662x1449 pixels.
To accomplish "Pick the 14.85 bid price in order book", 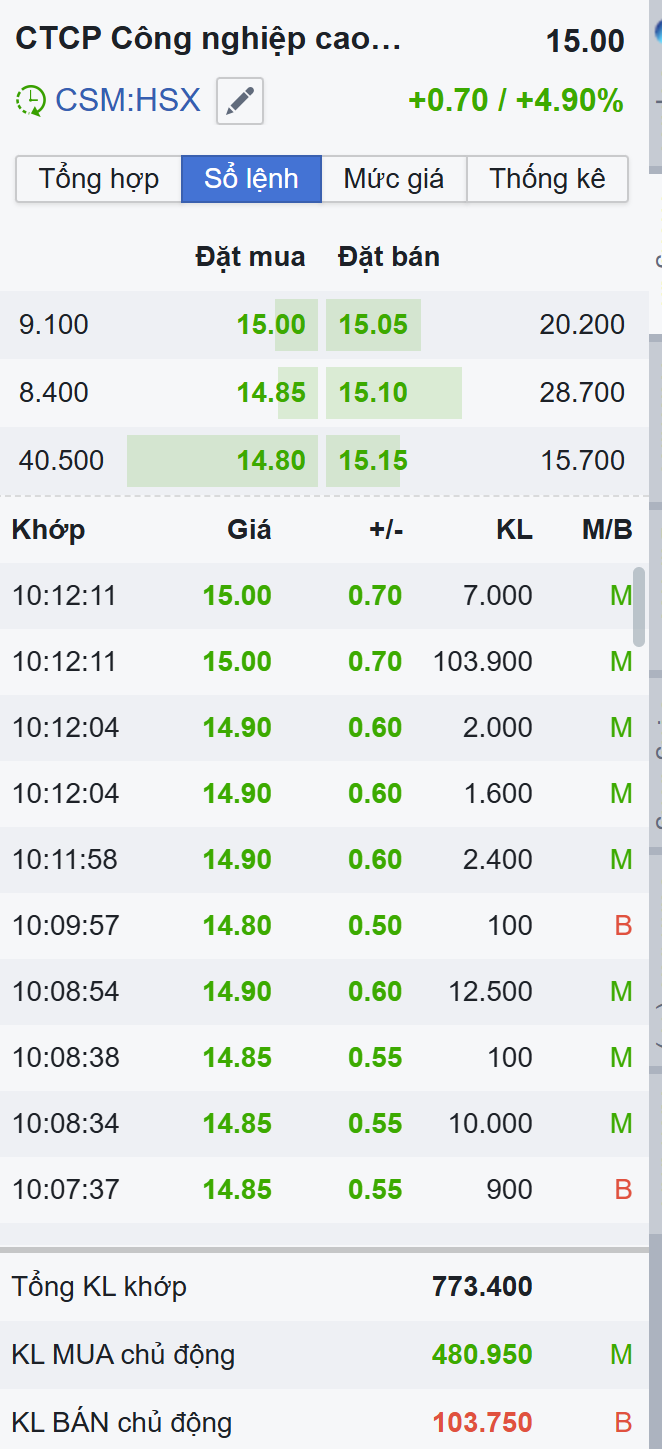I will point(271,393).
